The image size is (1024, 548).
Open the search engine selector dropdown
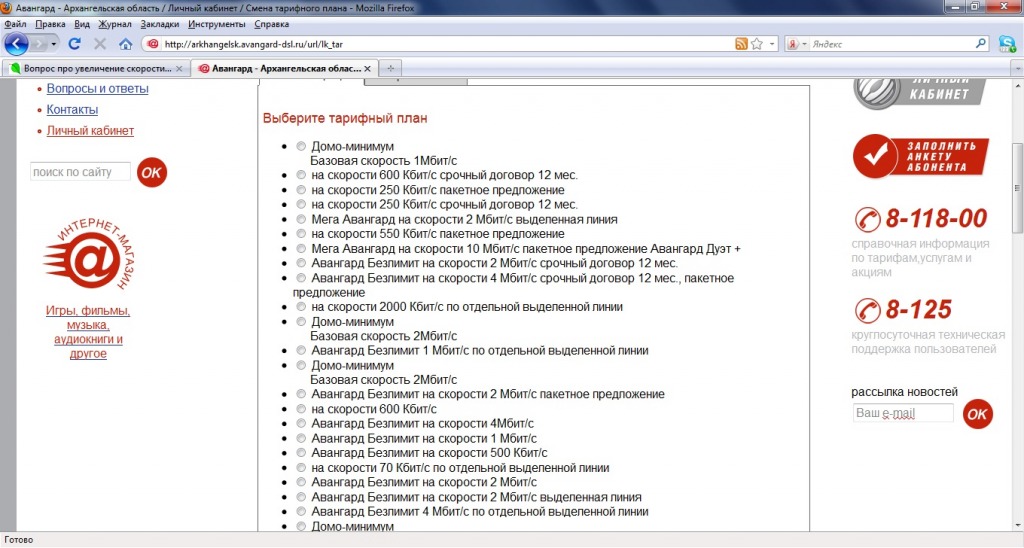point(804,44)
